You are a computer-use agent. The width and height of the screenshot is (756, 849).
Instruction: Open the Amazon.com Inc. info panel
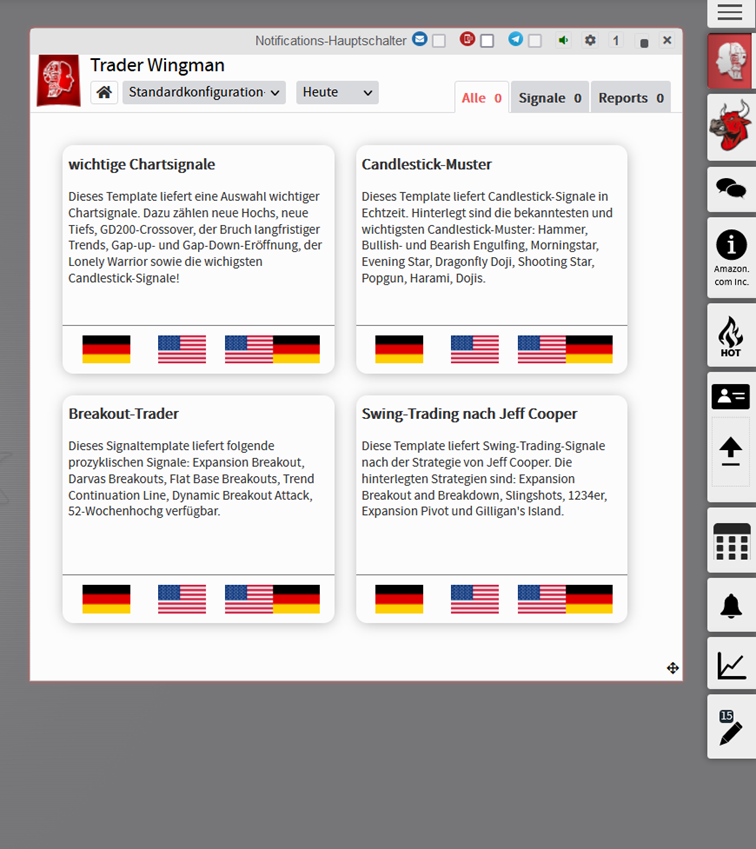(x=731, y=257)
